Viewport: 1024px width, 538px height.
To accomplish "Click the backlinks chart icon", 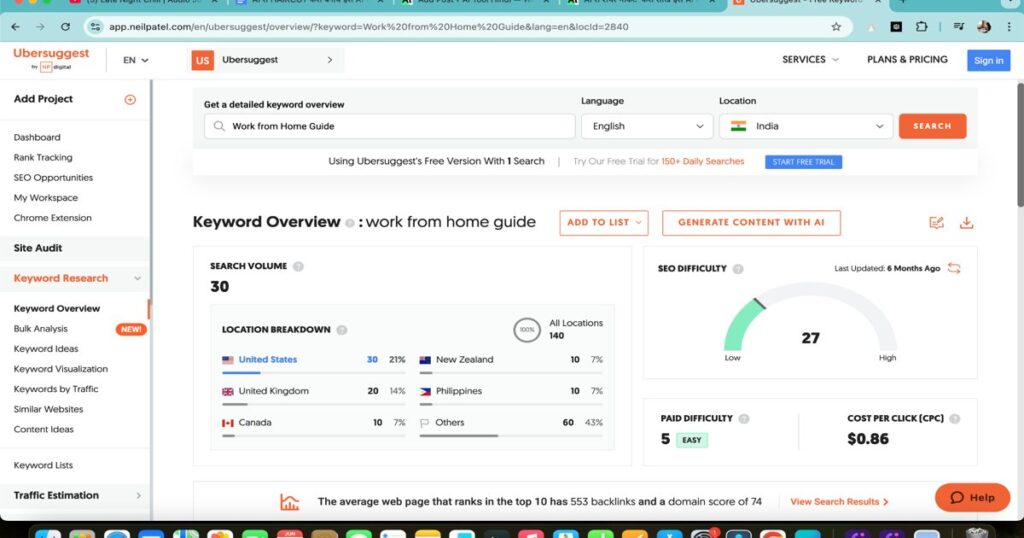I will (289, 501).
